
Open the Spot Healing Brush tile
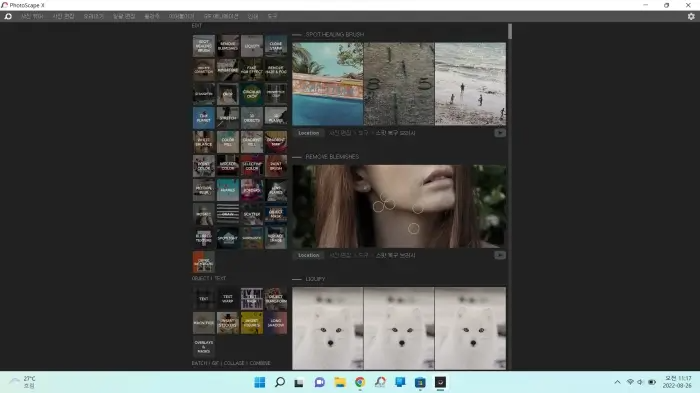[204, 46]
